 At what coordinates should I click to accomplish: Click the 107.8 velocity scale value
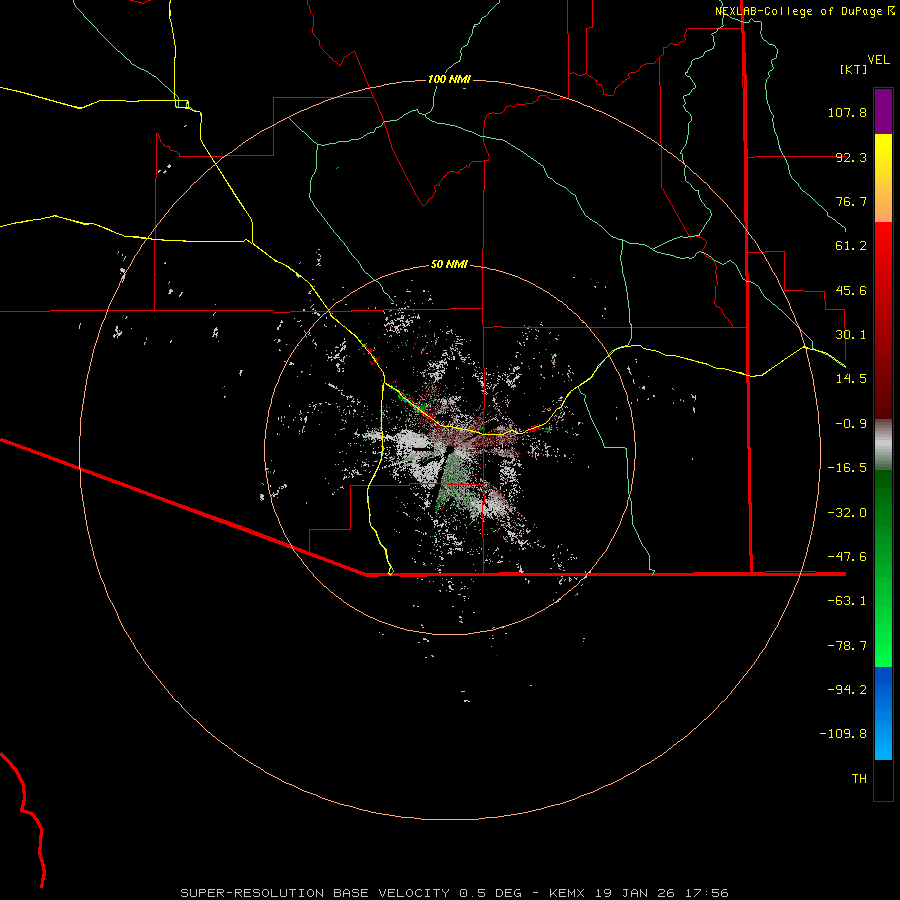[x=847, y=112]
